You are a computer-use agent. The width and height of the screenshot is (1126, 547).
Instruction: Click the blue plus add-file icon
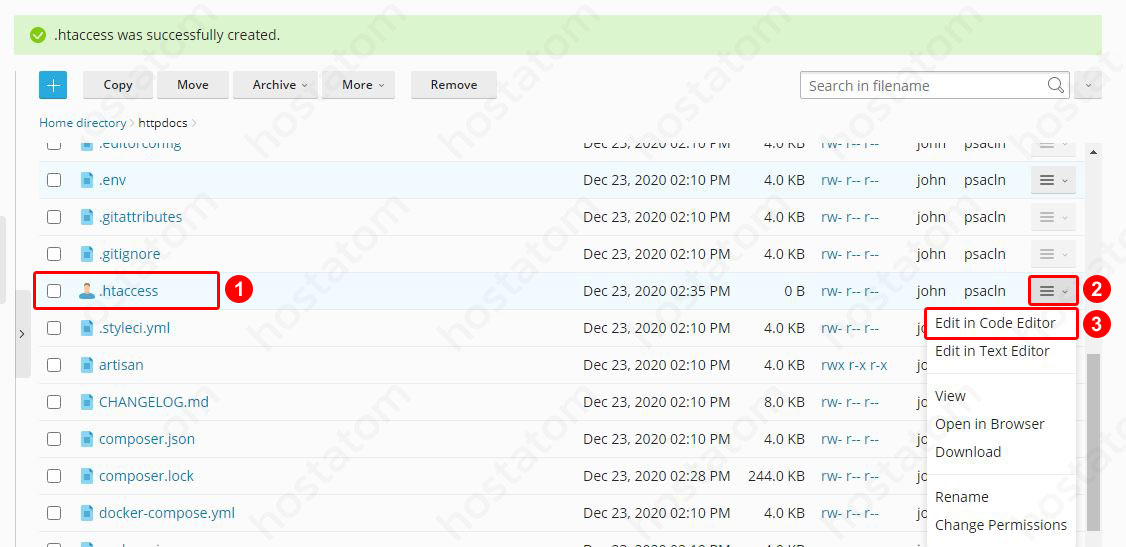[x=53, y=85]
